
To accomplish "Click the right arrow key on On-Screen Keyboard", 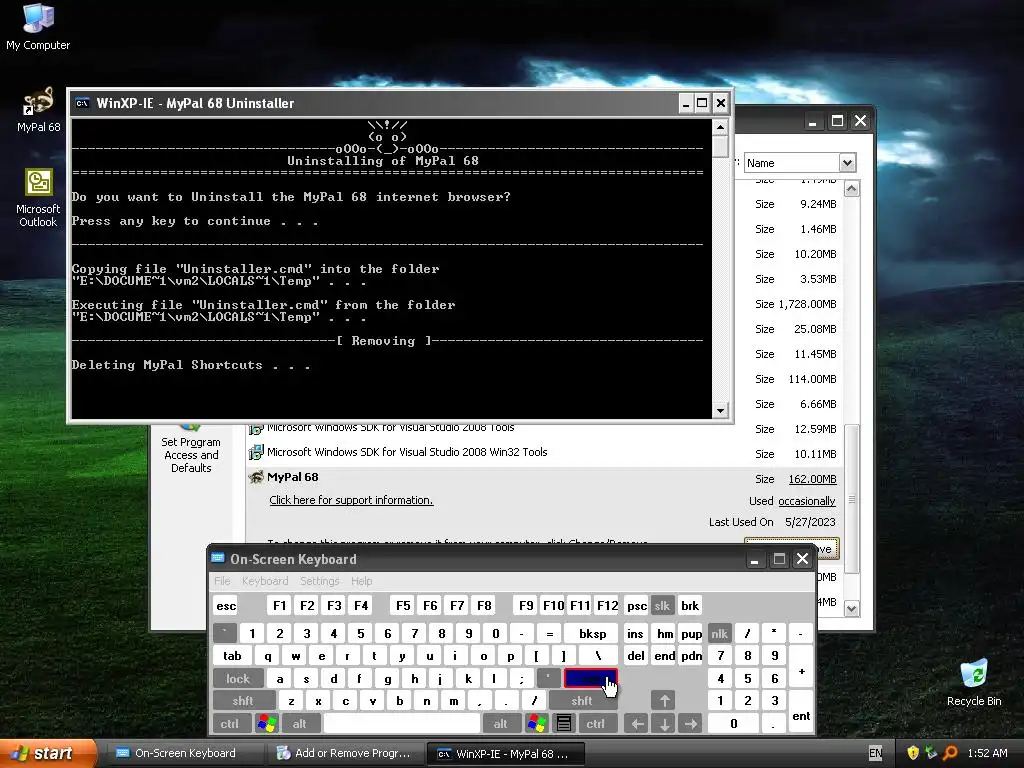I will 691,724.
